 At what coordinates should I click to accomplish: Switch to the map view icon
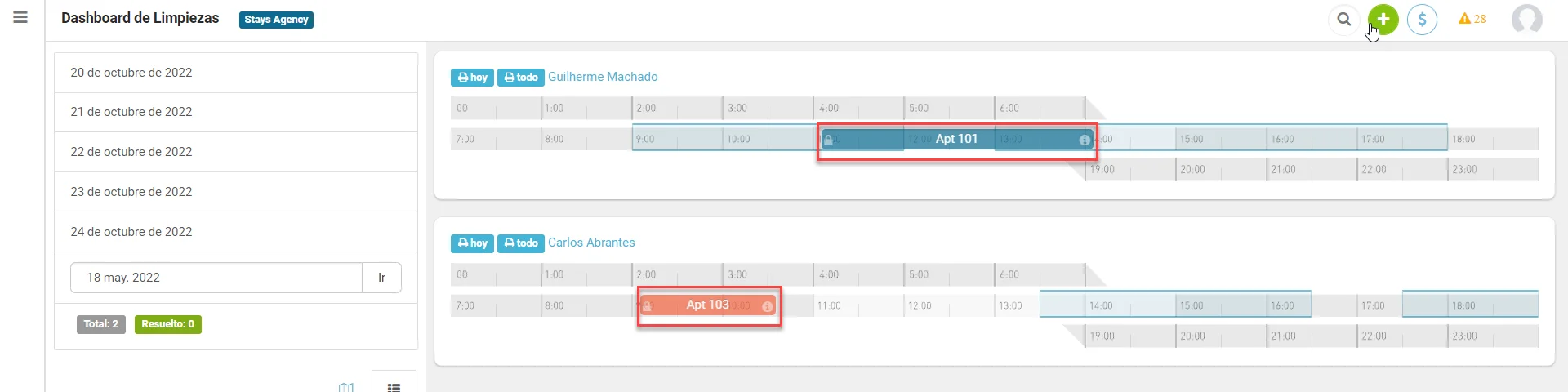coord(346,387)
